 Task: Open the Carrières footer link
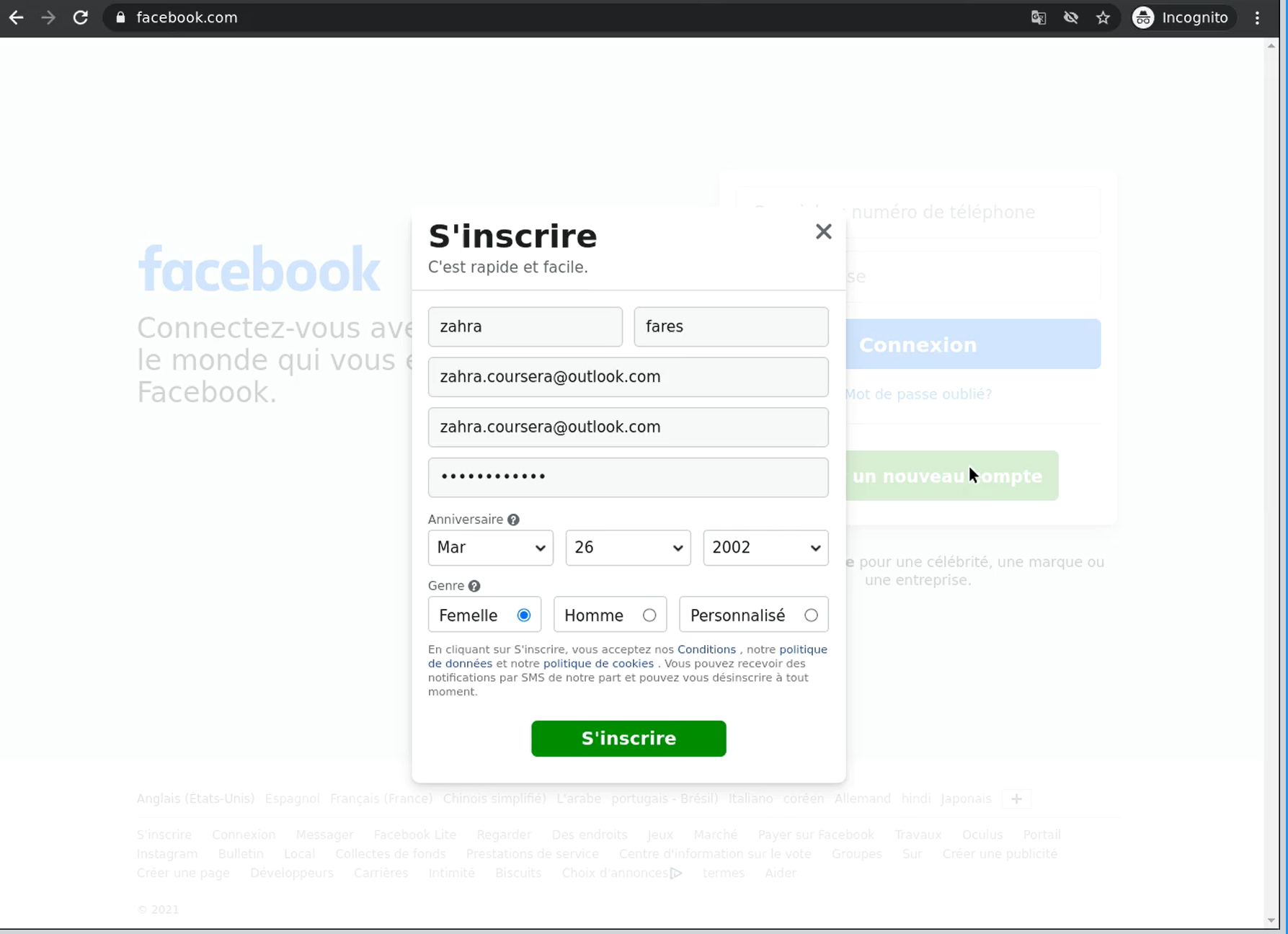pos(381,873)
